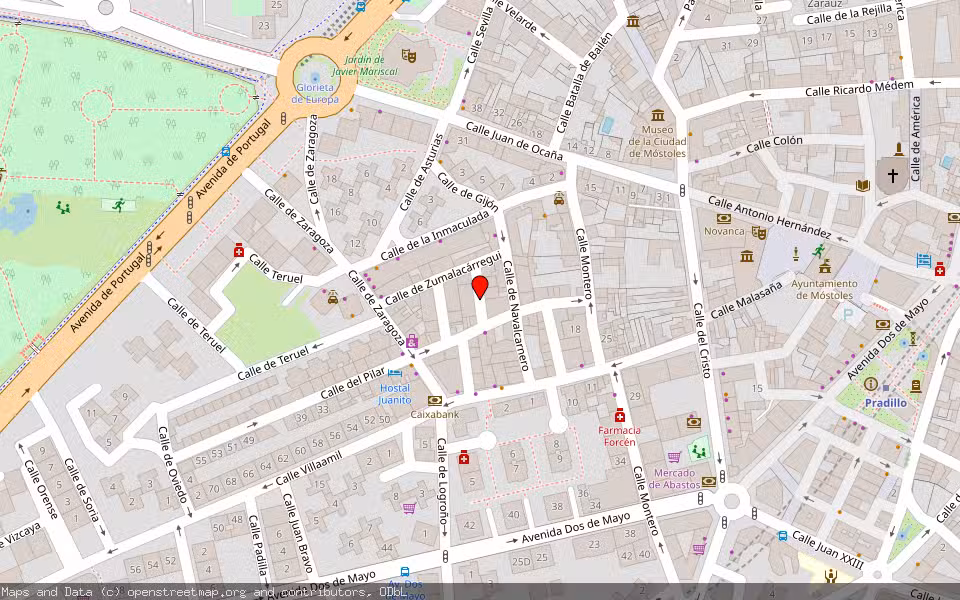
Task: Click the taxi icon near Calle de la Inmaculada
Action: click(x=559, y=198)
